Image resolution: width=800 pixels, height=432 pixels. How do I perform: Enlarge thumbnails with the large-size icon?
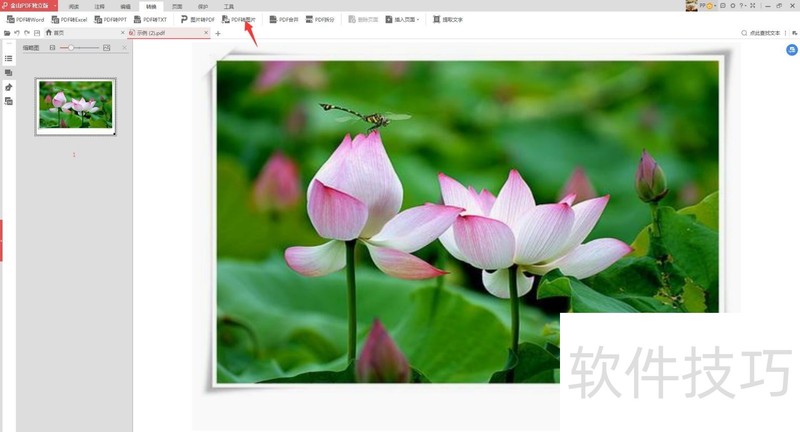(x=107, y=47)
